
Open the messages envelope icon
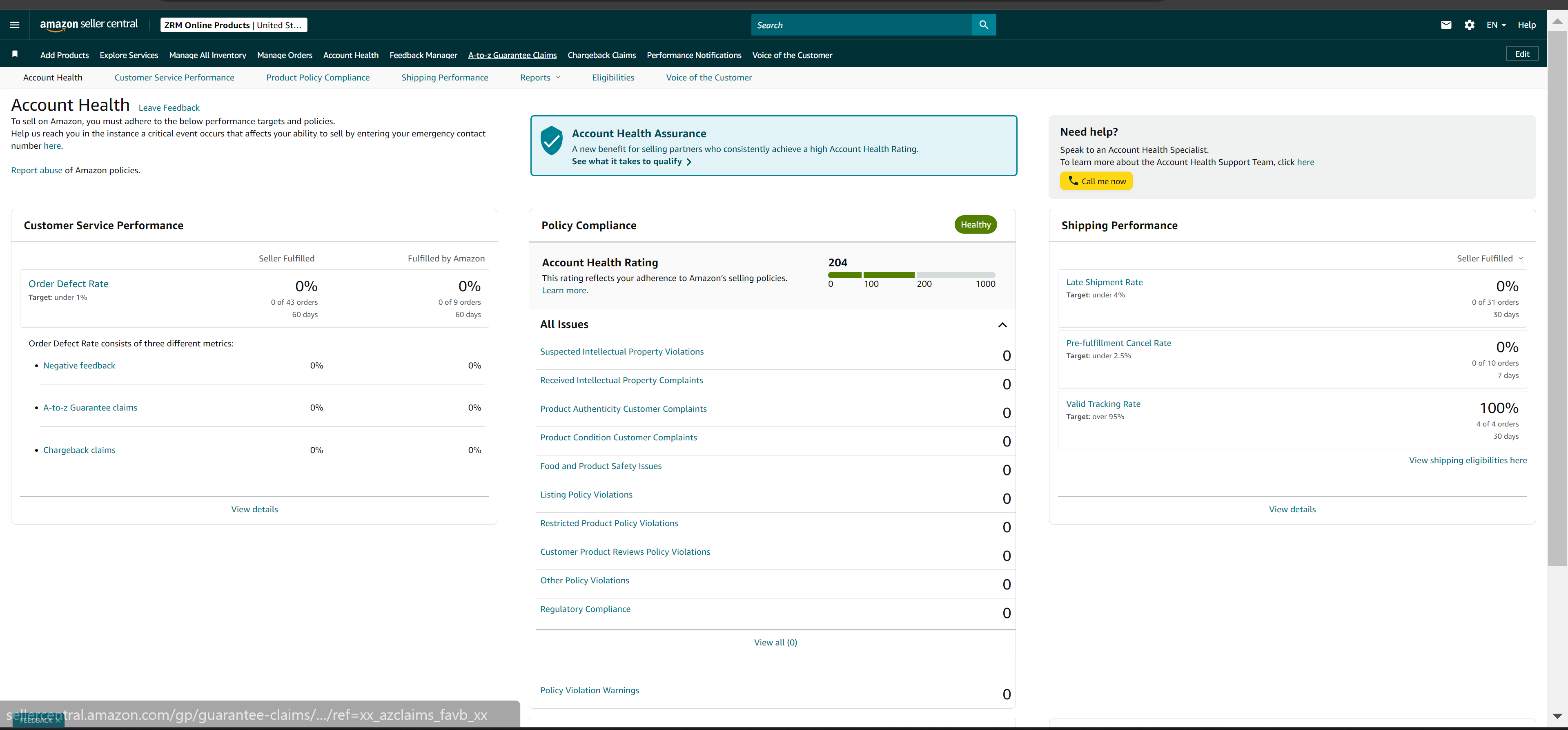pos(1446,25)
